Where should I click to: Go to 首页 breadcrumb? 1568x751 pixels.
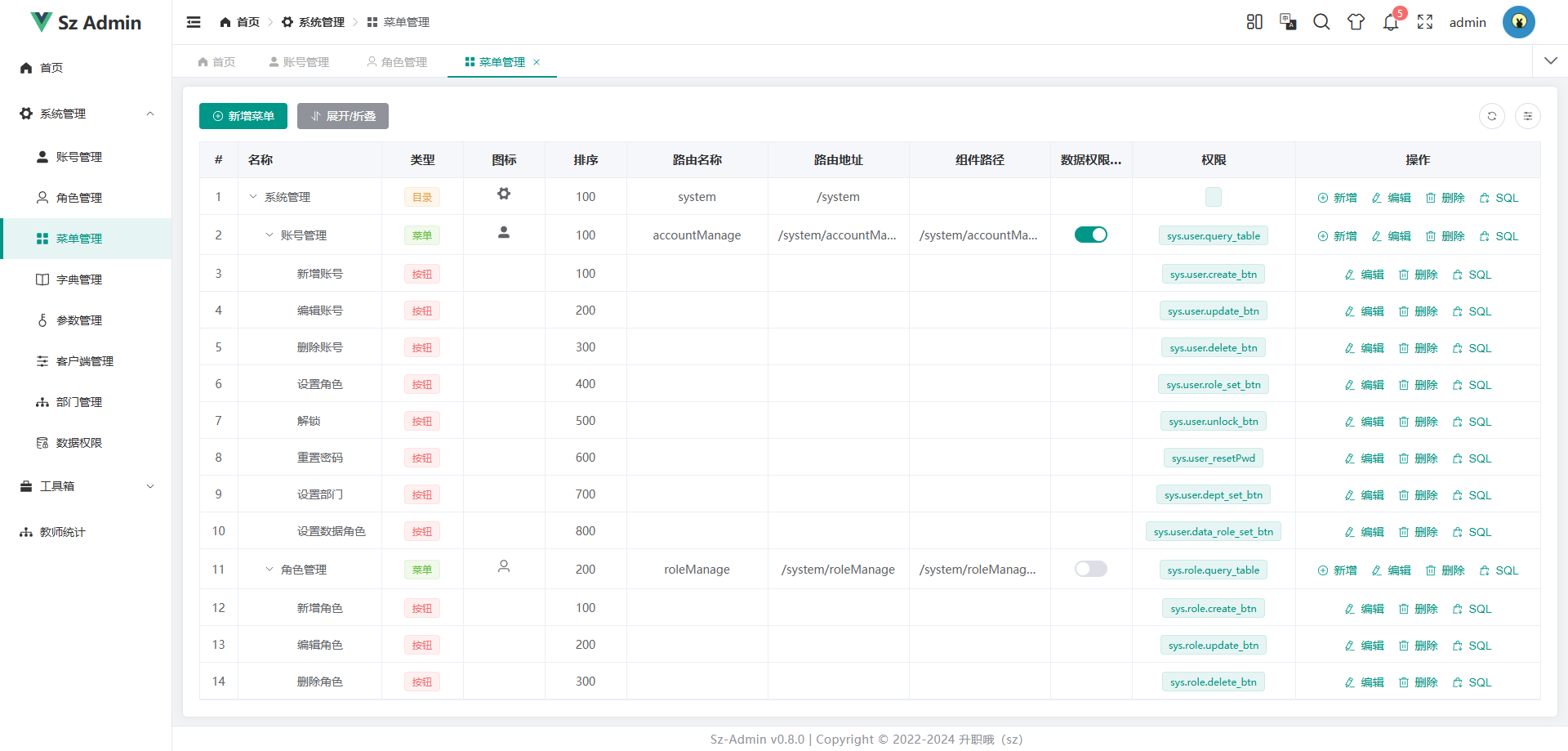coord(239,22)
